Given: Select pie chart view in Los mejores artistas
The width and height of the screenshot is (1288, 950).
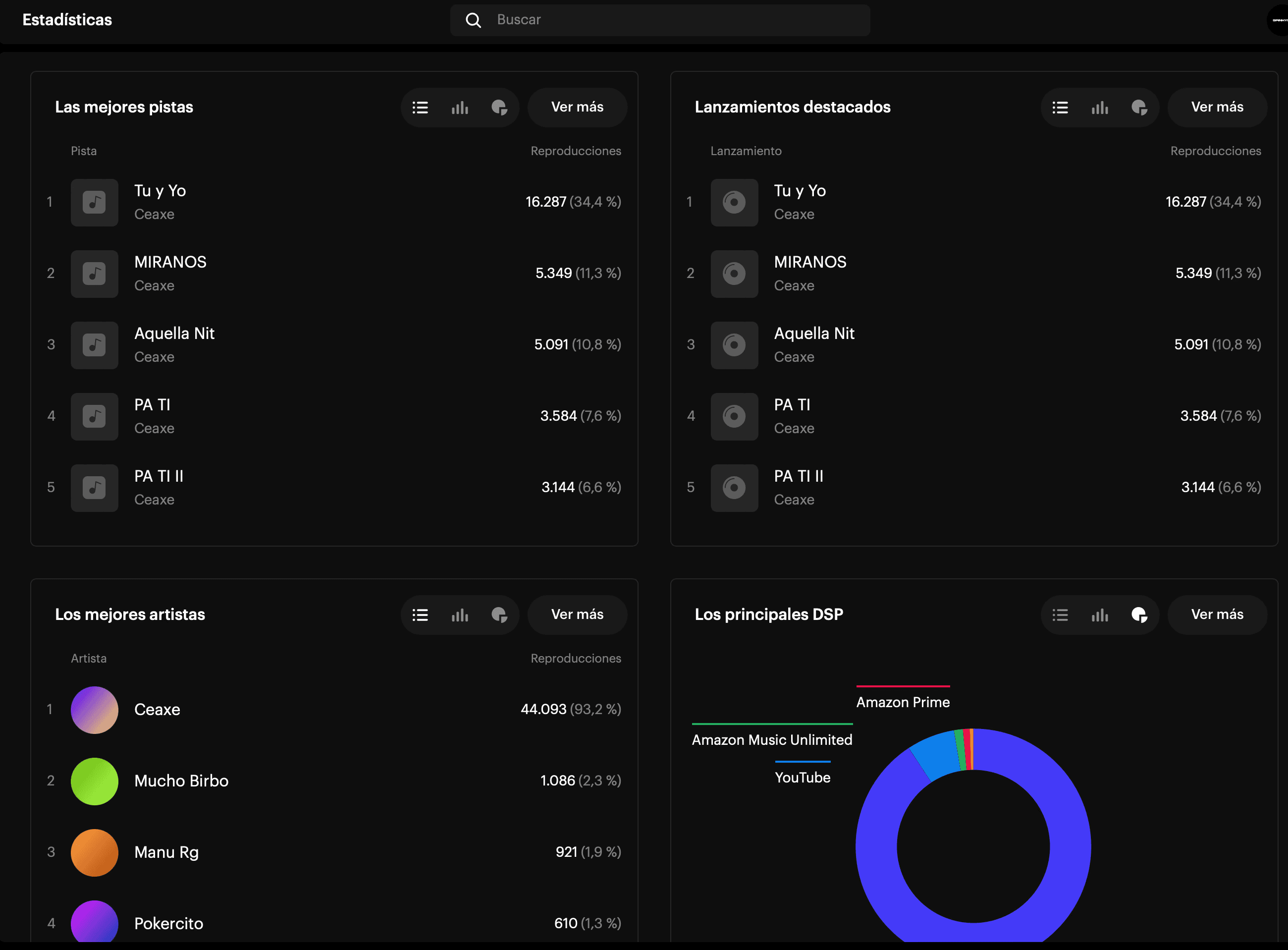Looking at the screenshot, I should [499, 615].
